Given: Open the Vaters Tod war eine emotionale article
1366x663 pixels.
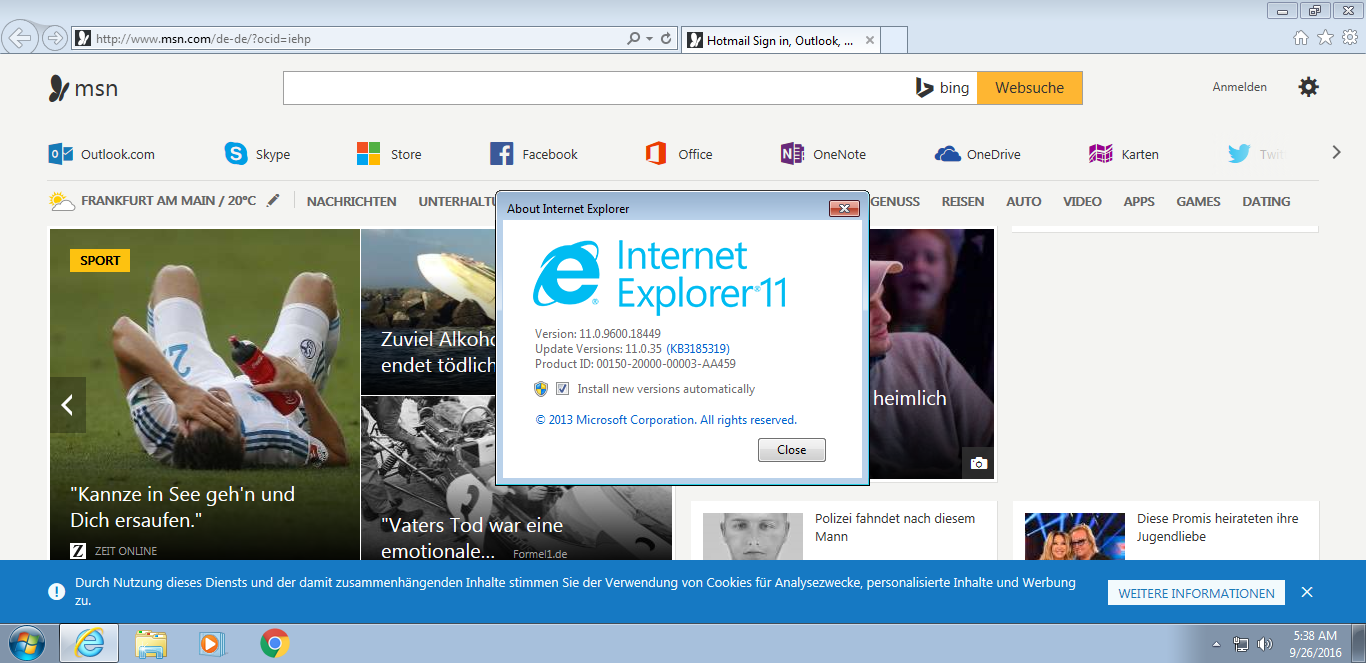Looking at the screenshot, I should point(472,537).
